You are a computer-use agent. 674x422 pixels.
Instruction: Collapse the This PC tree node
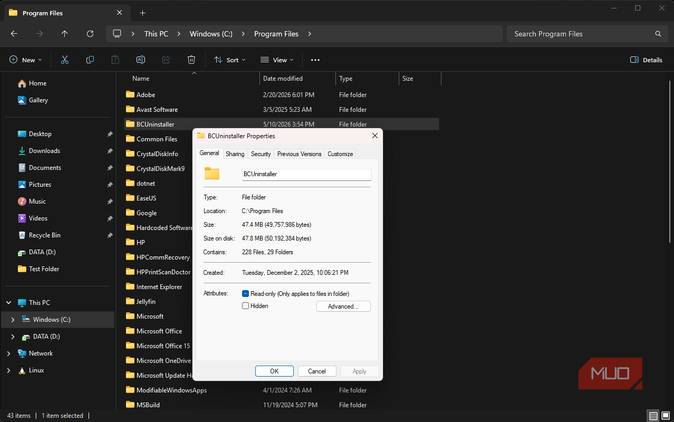[x=9, y=303]
